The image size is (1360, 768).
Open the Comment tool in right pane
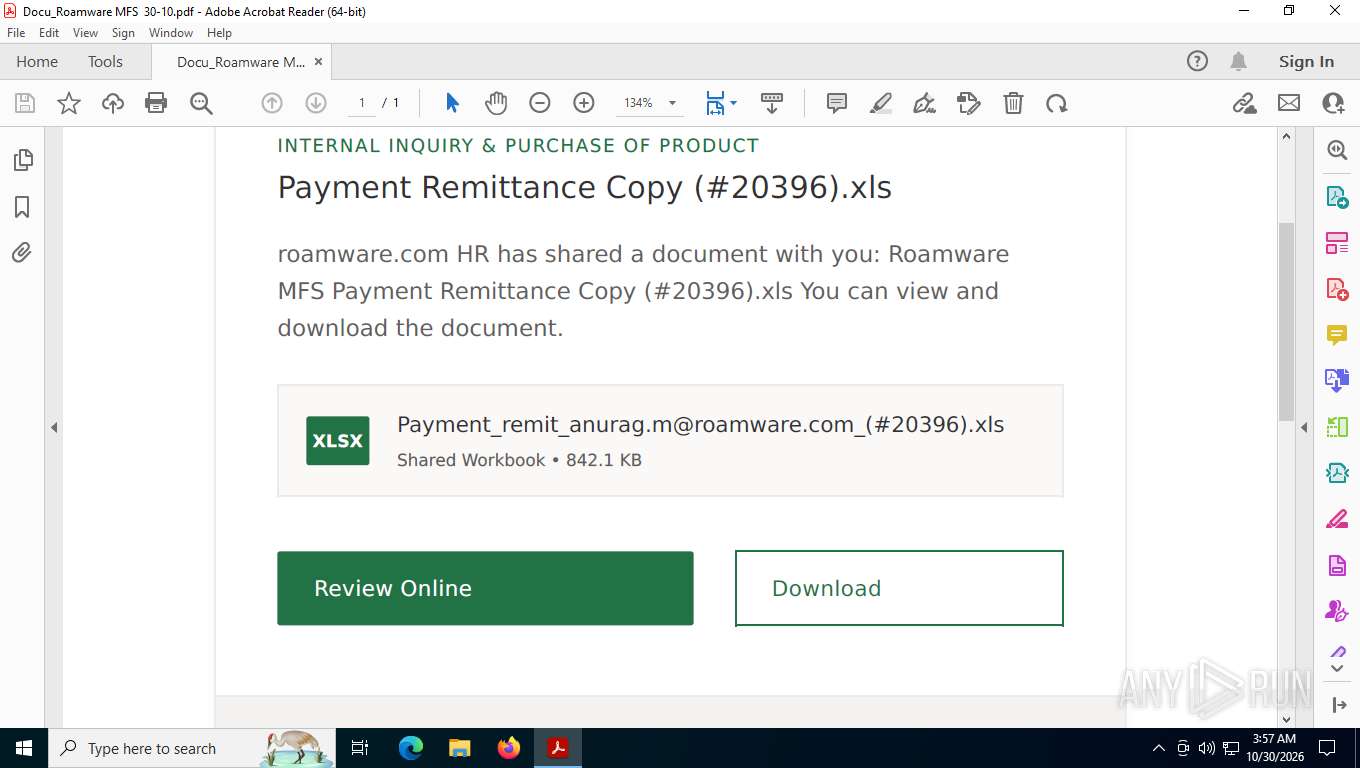click(1337, 335)
